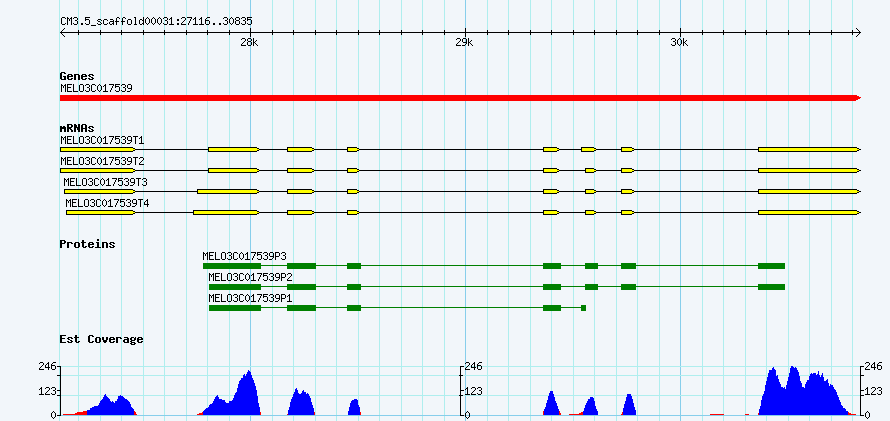Click the MELO3C017539P3 protein label
This screenshot has height=421, width=890.
pos(245,256)
